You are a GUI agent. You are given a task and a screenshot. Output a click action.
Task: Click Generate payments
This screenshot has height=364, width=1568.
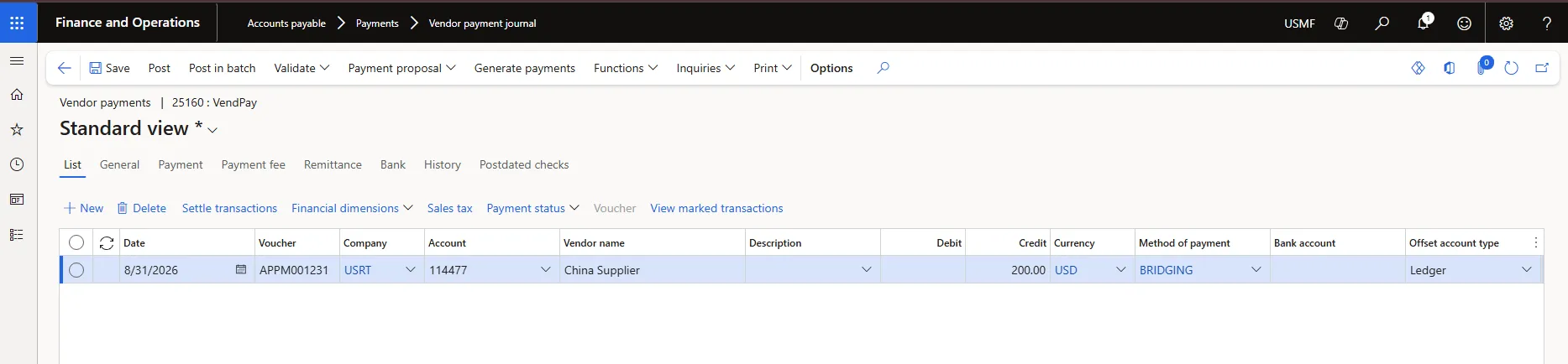click(x=525, y=68)
